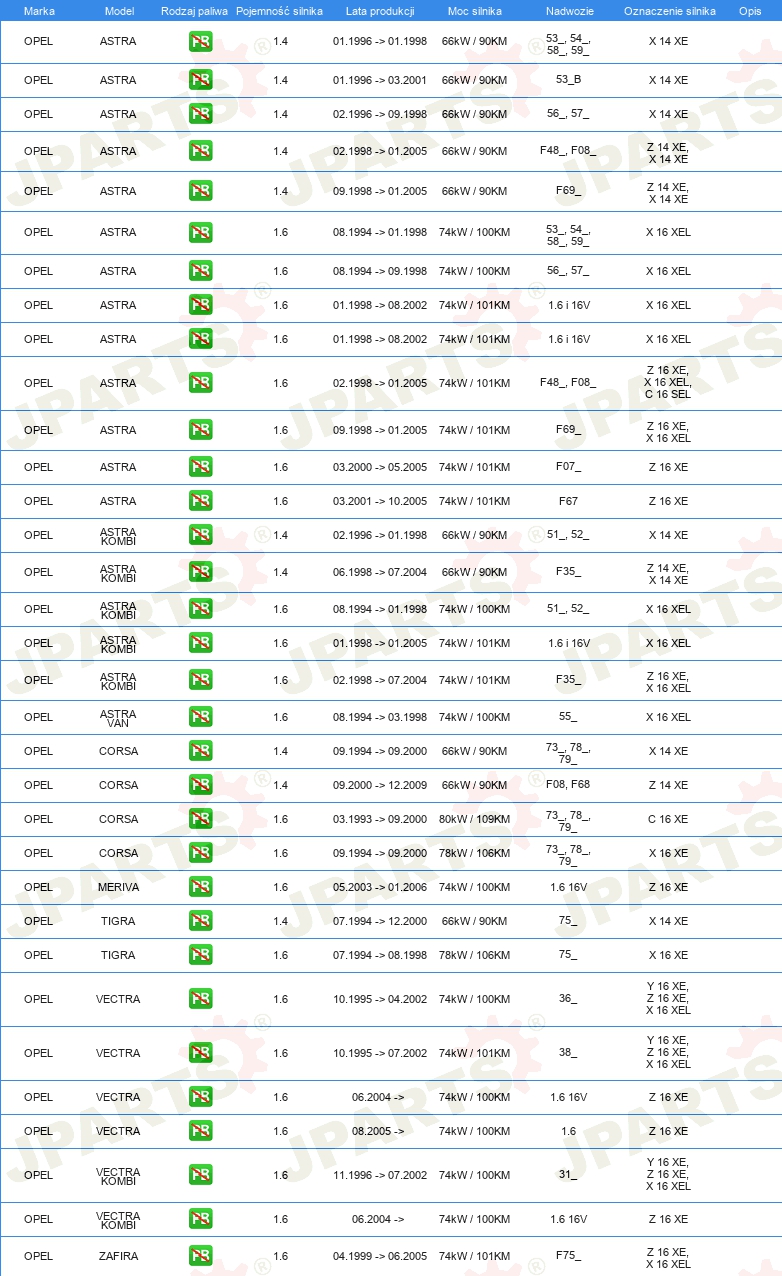
Task: Click the fuel icon in the CORSA C 16 XE row
Action: pos(200,819)
